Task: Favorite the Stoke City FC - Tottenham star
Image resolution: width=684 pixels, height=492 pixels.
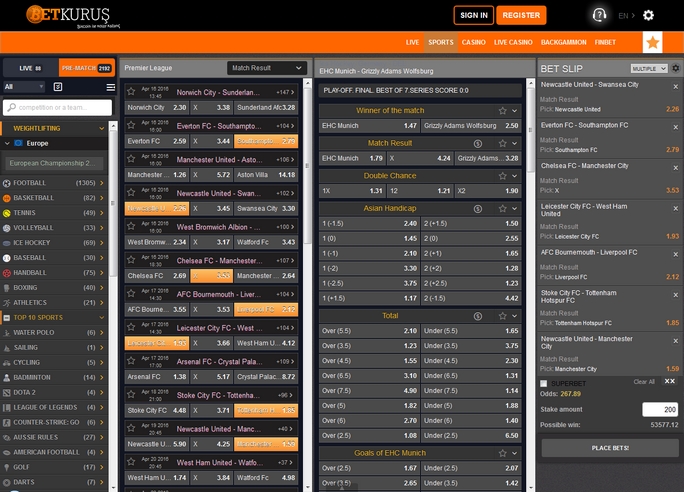Action: tap(131, 395)
